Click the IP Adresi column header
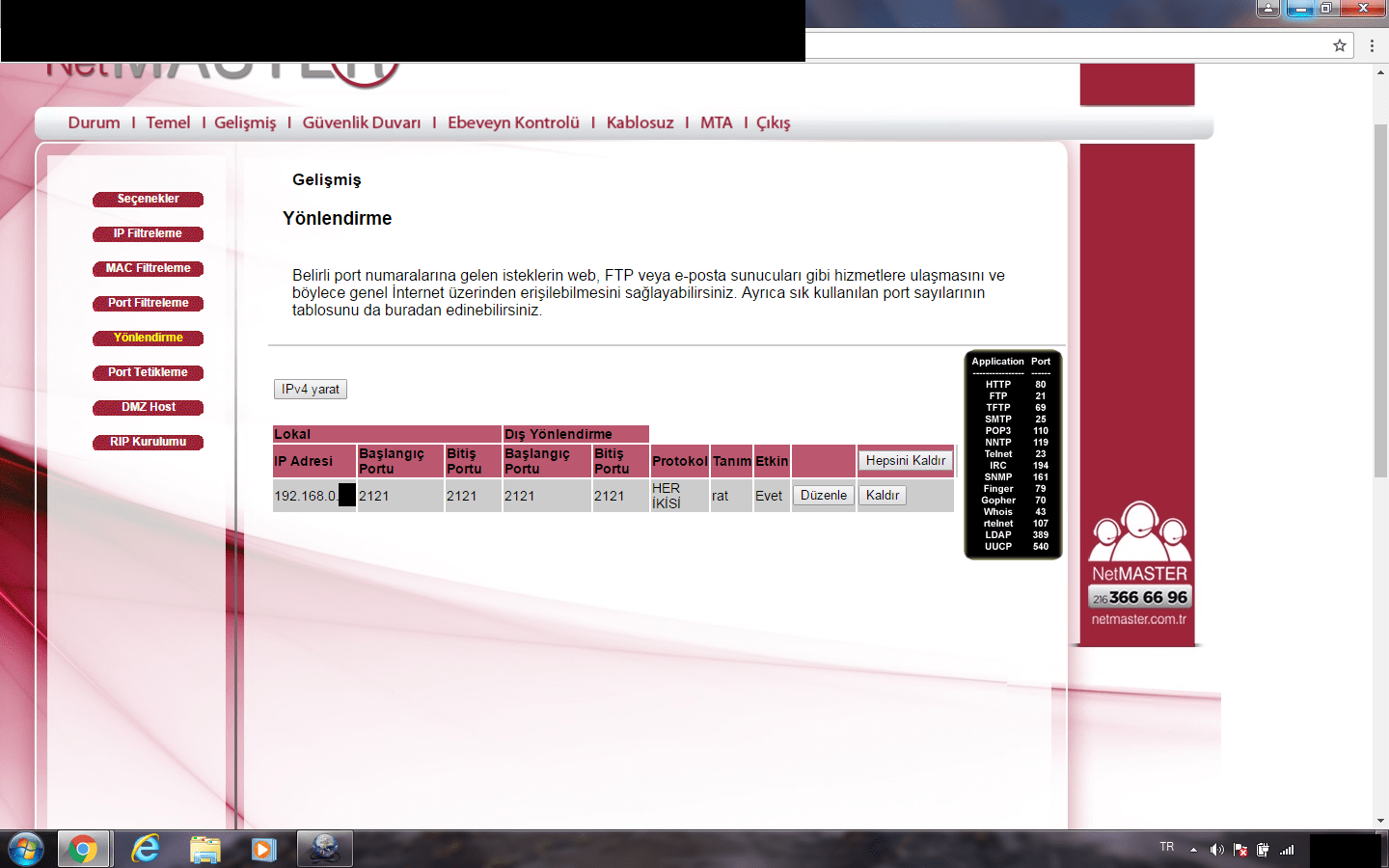Viewport: 1389px width, 868px height. [x=314, y=461]
